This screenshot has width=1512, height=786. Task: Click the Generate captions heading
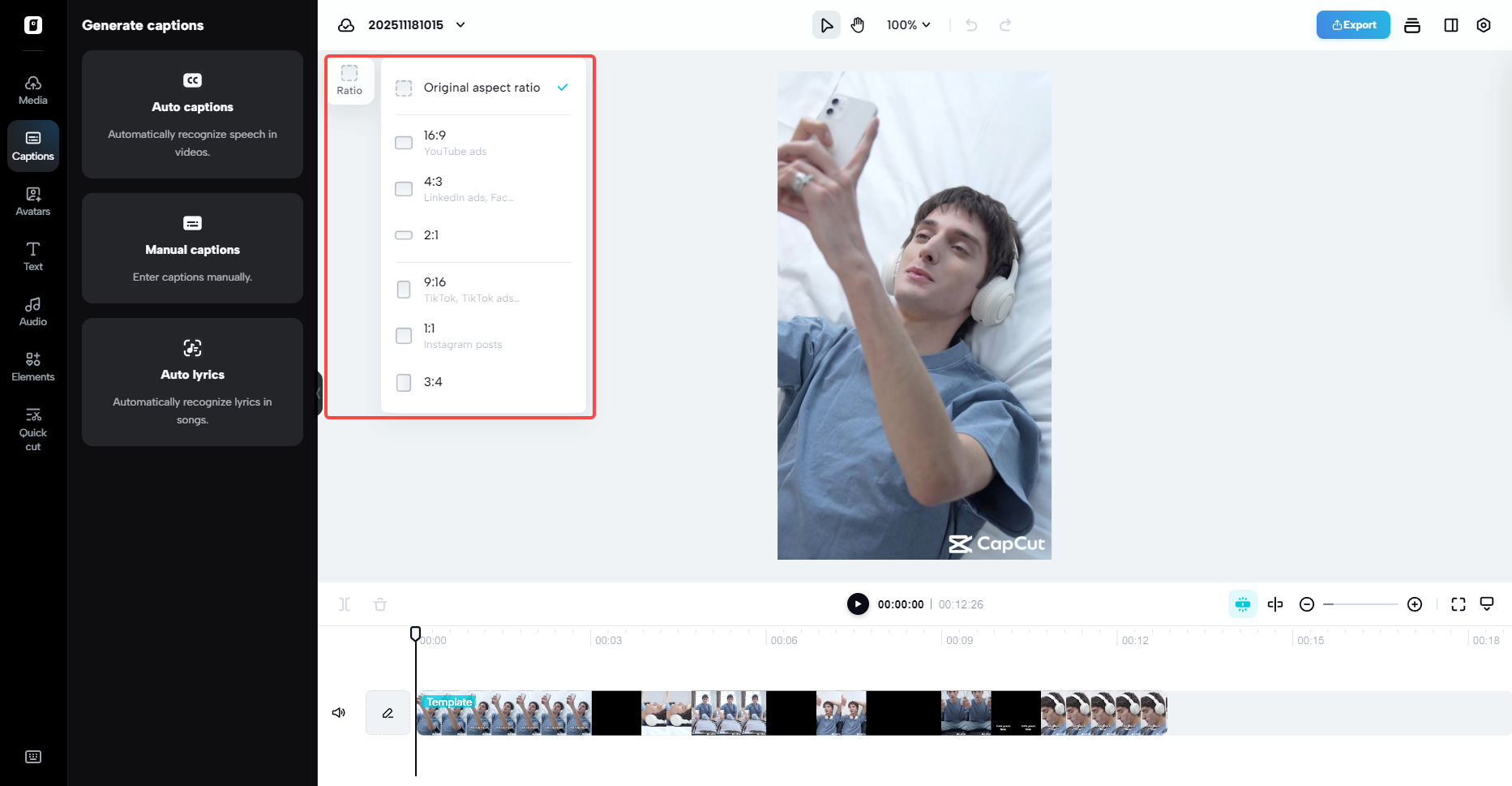[x=143, y=25]
